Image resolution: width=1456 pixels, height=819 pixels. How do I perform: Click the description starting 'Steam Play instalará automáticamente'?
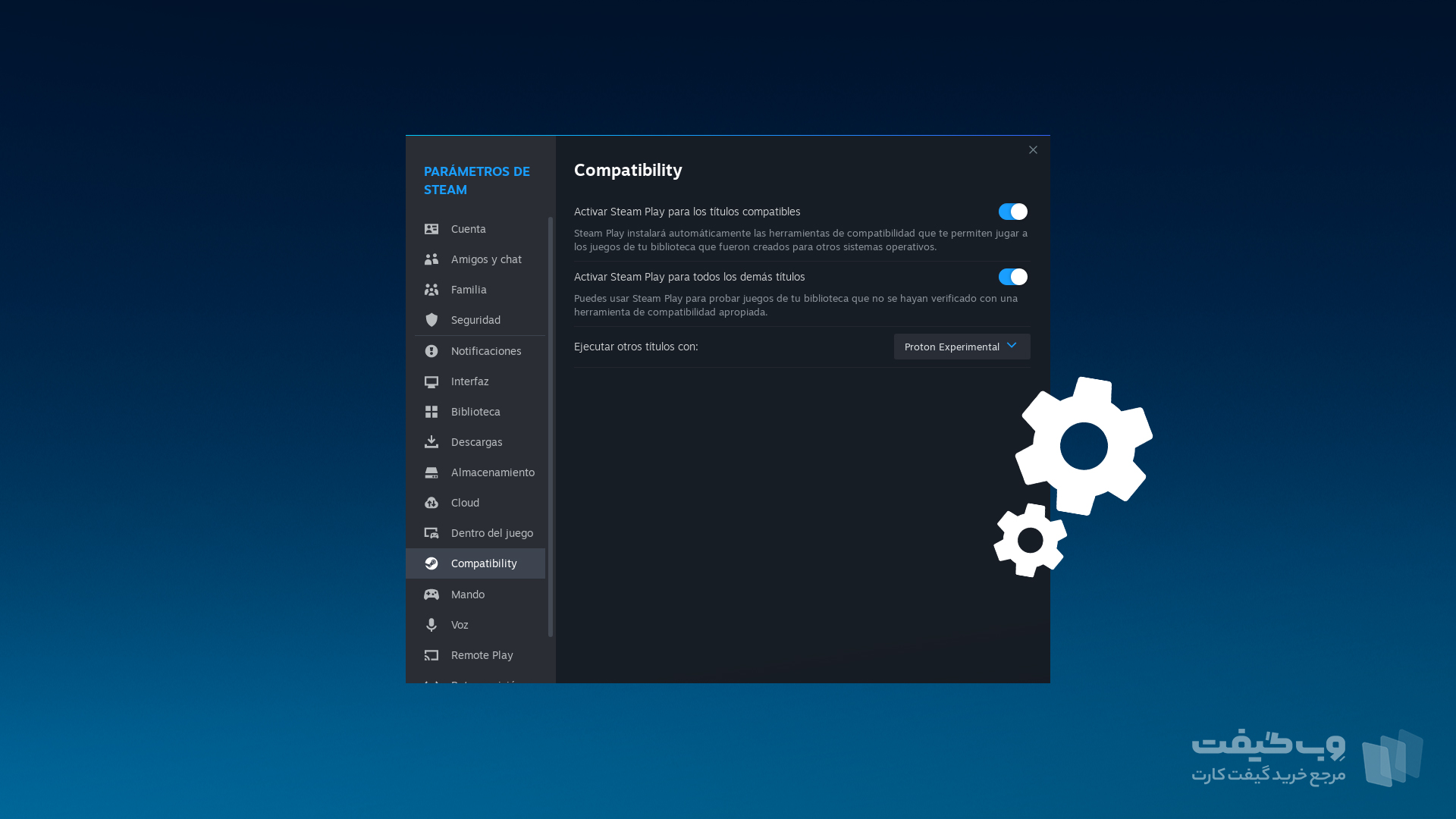pyautogui.click(x=801, y=240)
